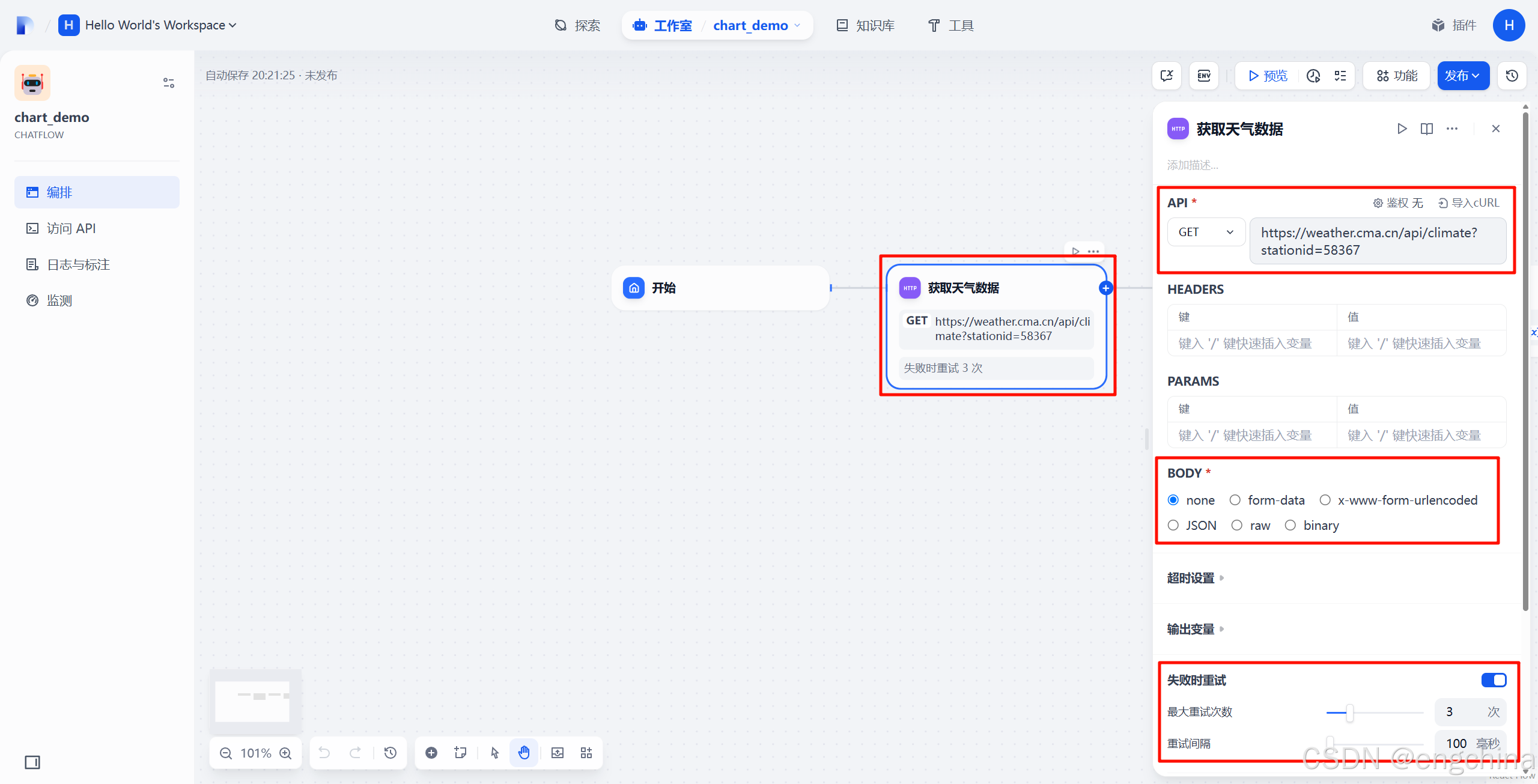The width and height of the screenshot is (1538, 784).
Task: Adjust the 最大重试次数 slider handle
Action: 1350,713
